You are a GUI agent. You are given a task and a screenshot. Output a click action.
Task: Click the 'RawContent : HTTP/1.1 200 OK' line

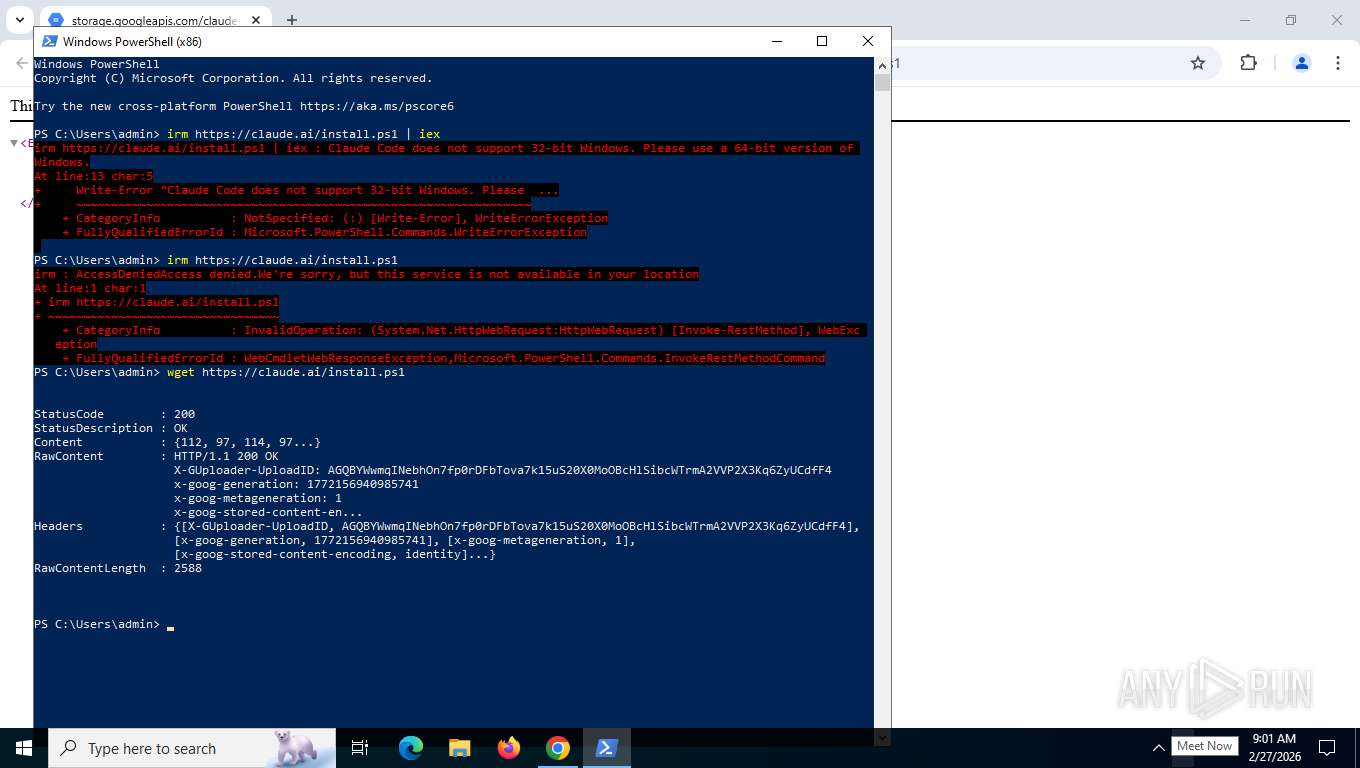click(156, 456)
